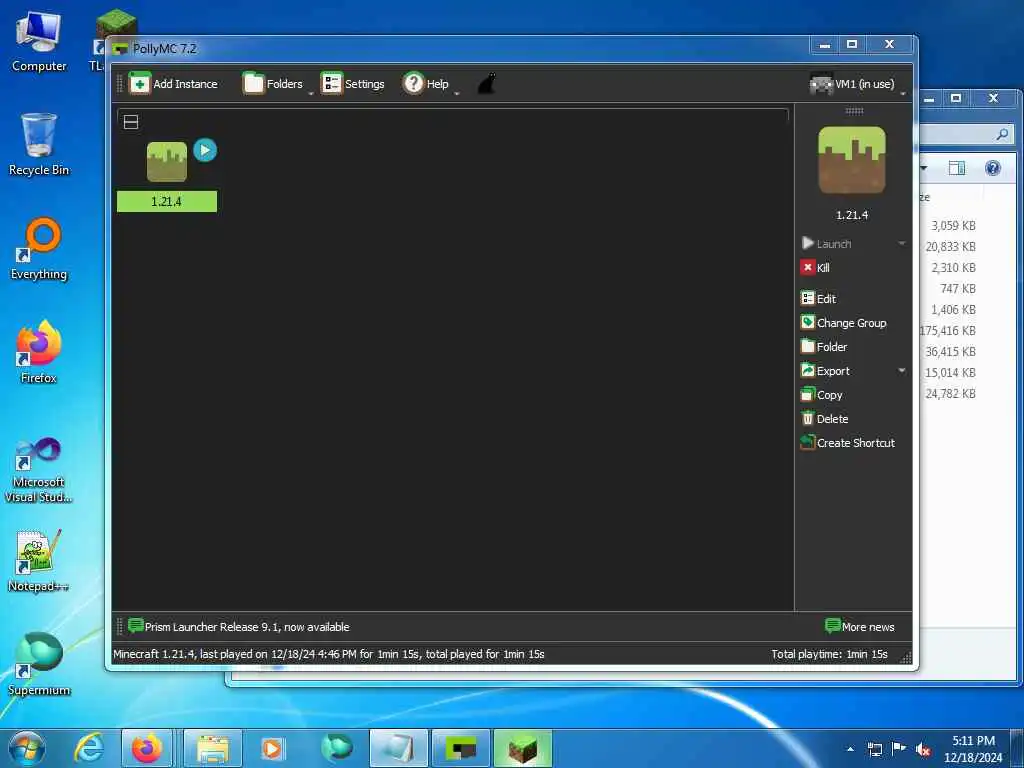Click the running play badge on instance
This screenshot has width=1024, height=768.
coord(205,150)
